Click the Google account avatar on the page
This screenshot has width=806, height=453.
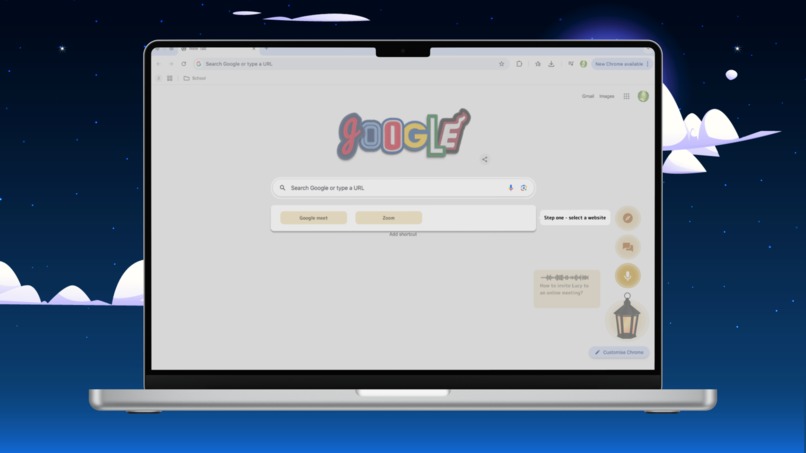click(643, 96)
